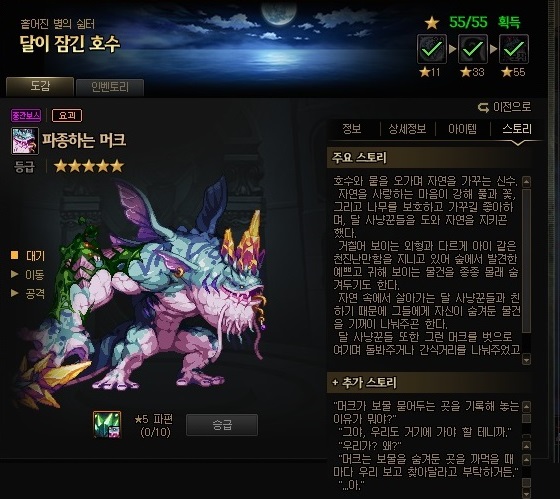The width and height of the screenshot is (560, 499).
Task: Open the 상세정보 tab
Action: coord(407,129)
